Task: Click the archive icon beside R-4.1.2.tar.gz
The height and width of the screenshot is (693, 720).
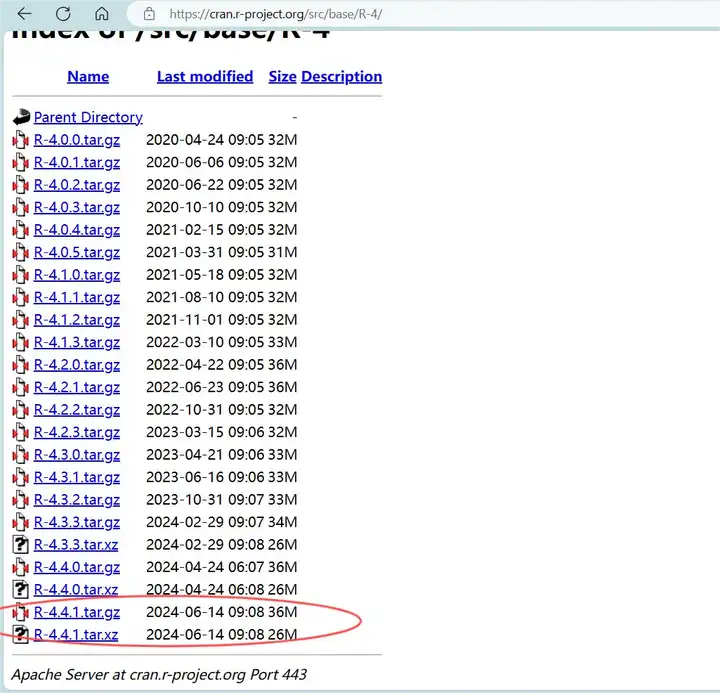Action: point(20,320)
